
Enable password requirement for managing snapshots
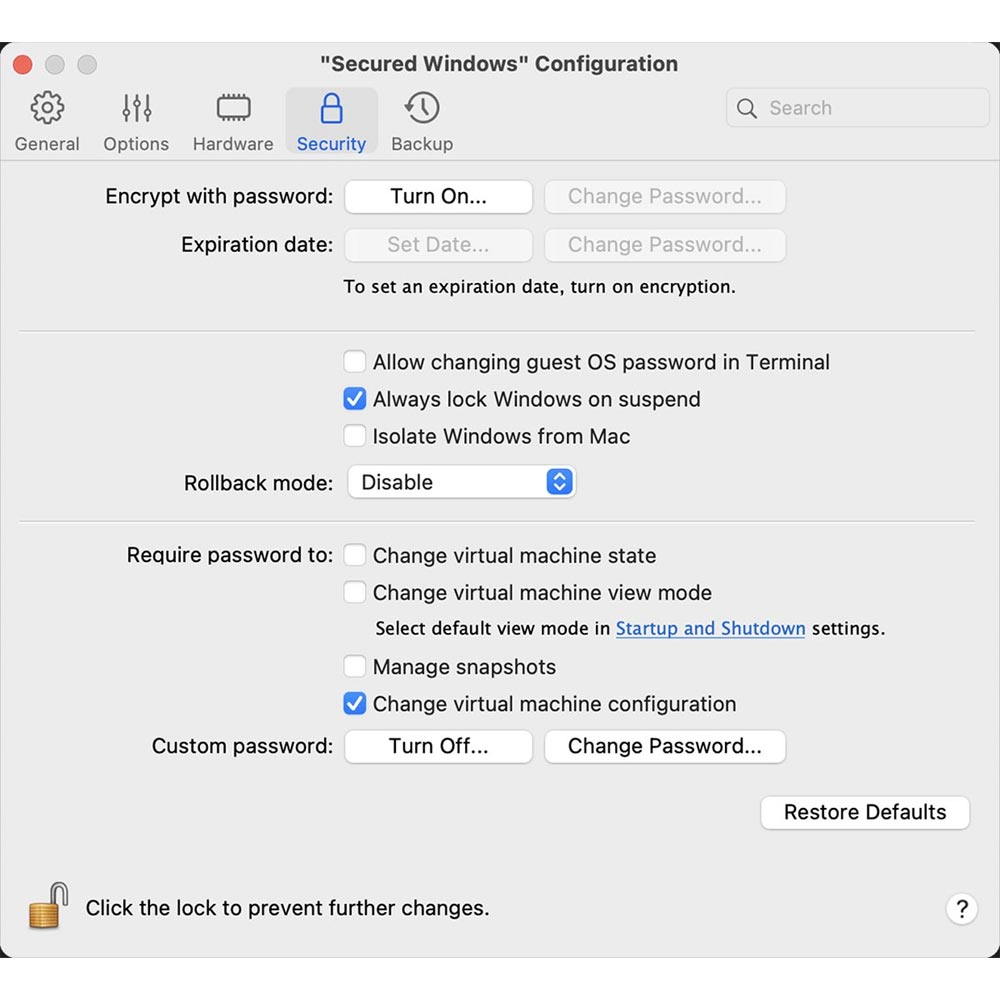click(355, 666)
